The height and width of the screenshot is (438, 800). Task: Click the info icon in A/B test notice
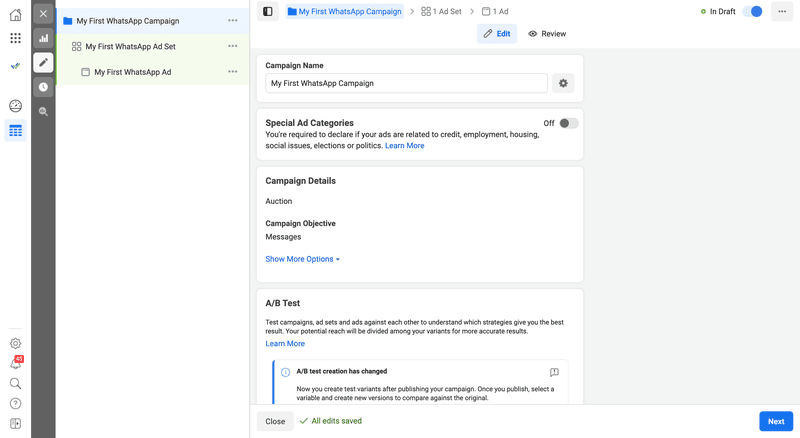pos(286,372)
